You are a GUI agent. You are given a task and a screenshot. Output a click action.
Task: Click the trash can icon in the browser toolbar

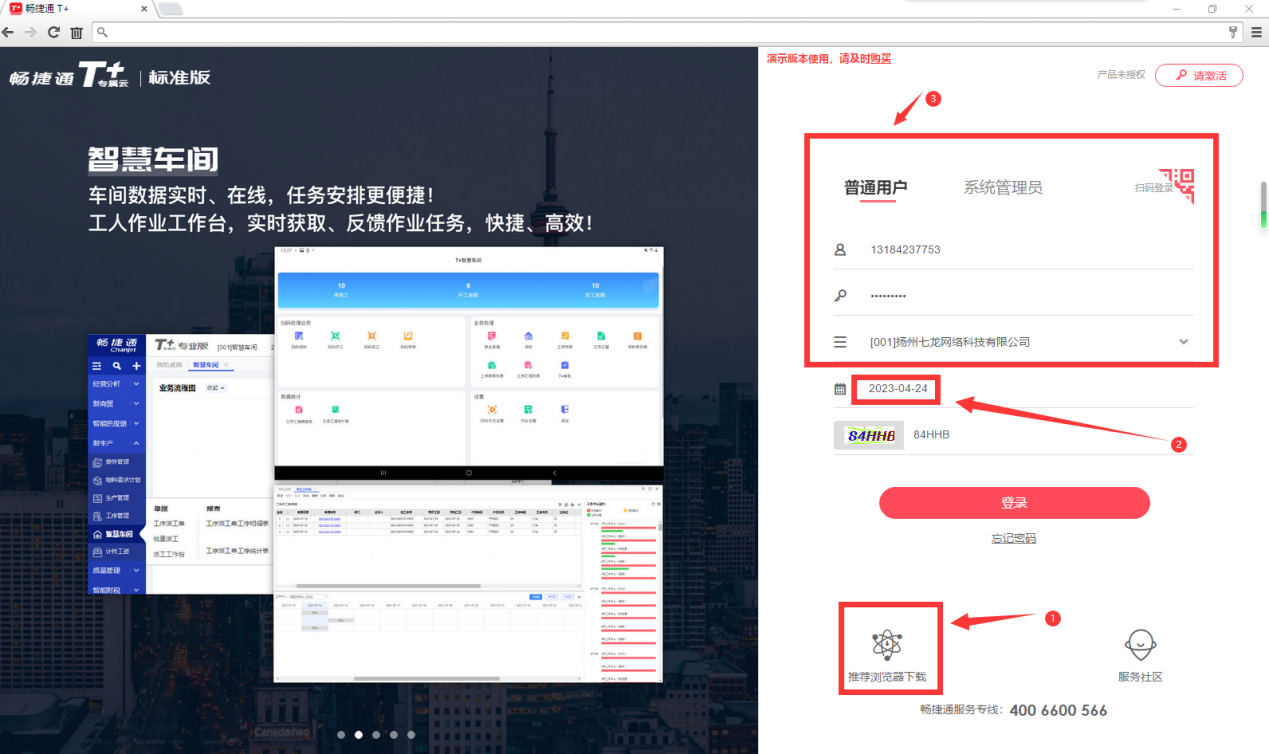click(x=76, y=33)
